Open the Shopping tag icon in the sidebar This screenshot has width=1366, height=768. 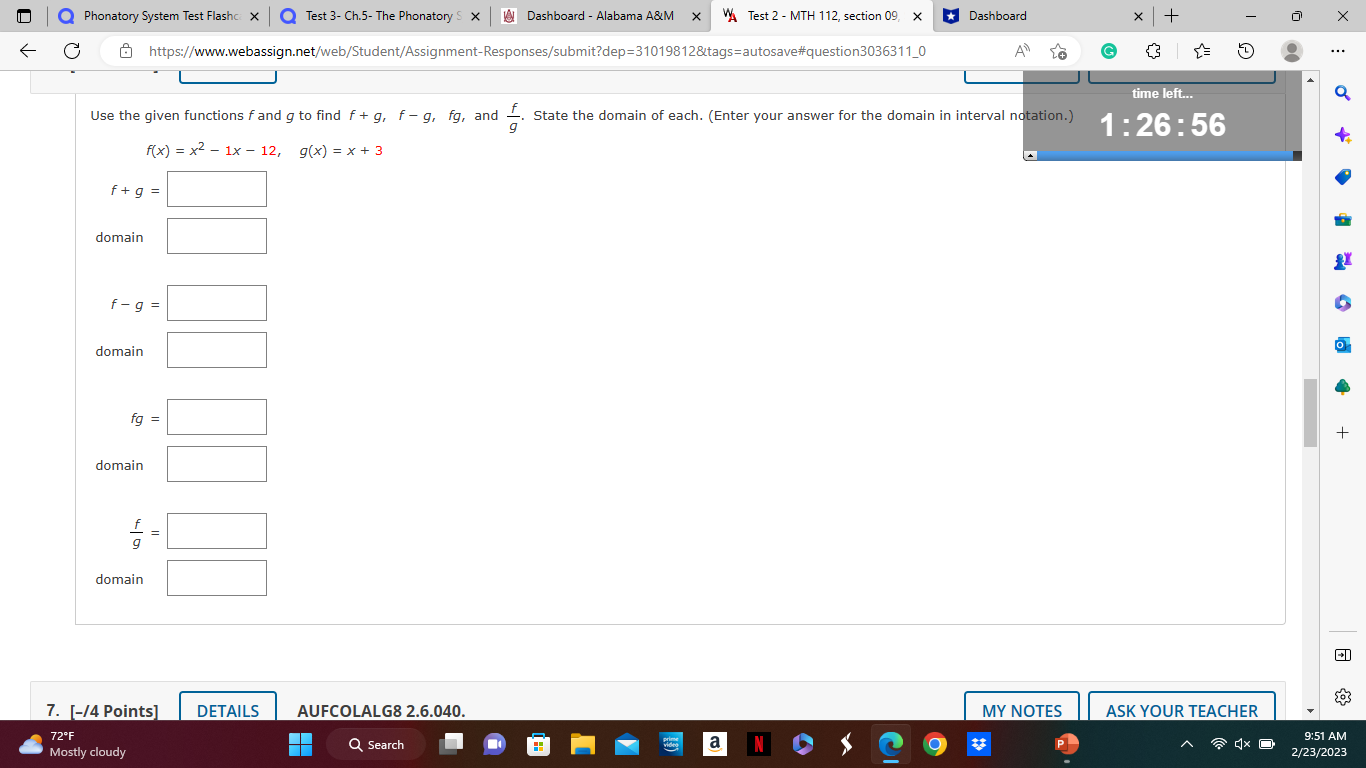pos(1342,177)
